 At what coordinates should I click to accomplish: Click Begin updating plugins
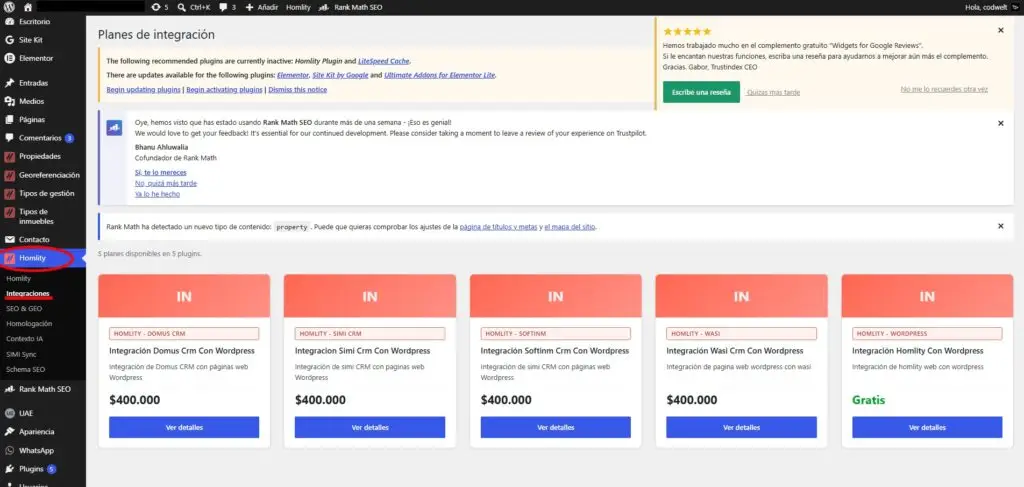[x=143, y=89]
